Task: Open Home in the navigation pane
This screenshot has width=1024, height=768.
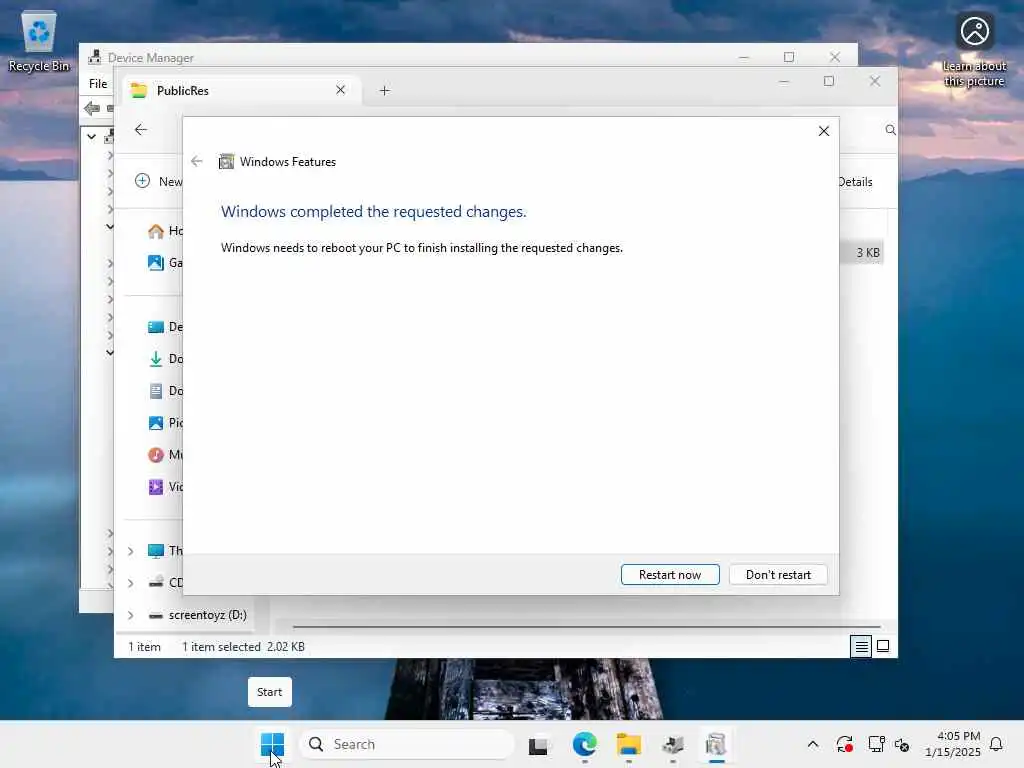Action: click(x=165, y=231)
